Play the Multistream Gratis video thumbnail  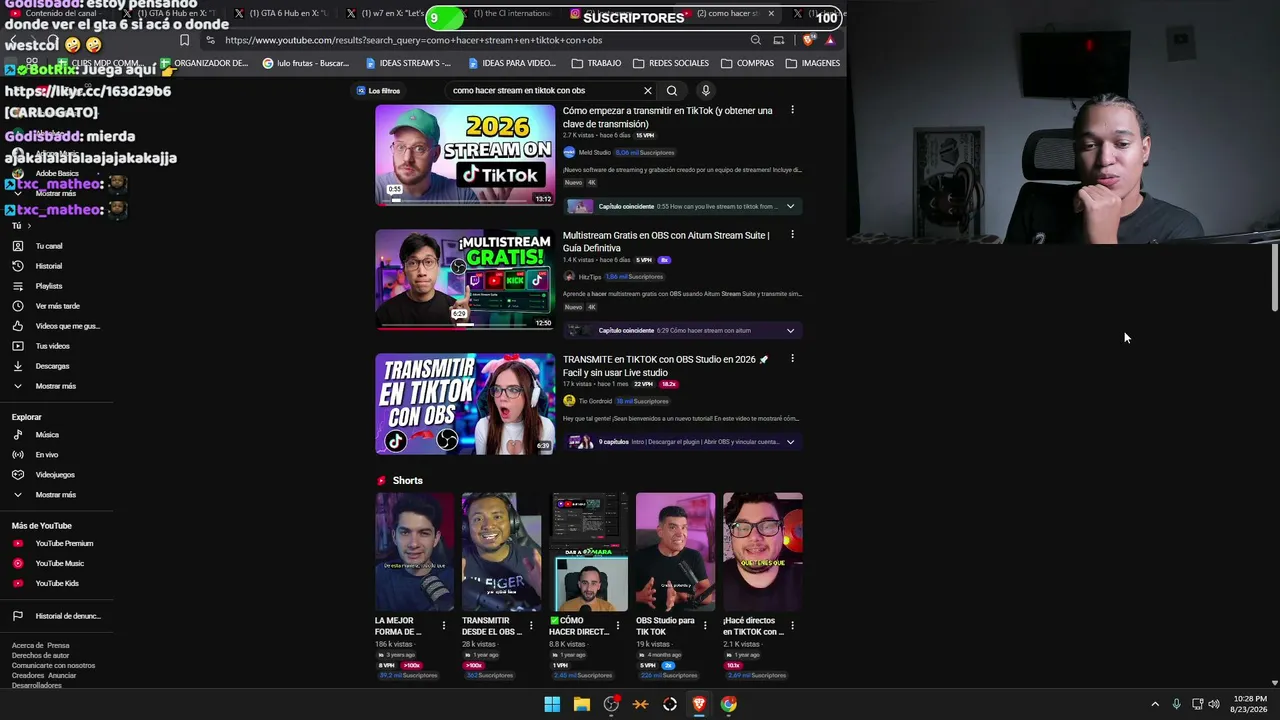click(465, 279)
